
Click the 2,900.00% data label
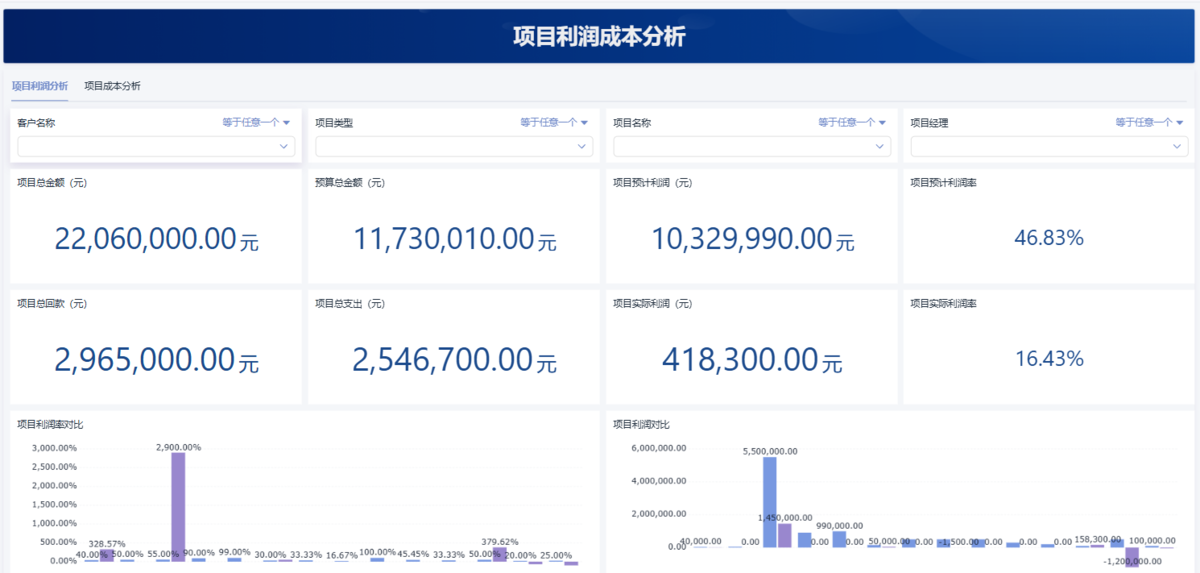[178, 447]
